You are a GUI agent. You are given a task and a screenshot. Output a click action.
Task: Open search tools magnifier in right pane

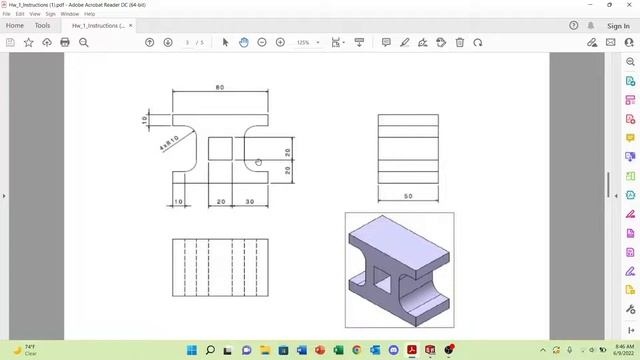pos(630,62)
